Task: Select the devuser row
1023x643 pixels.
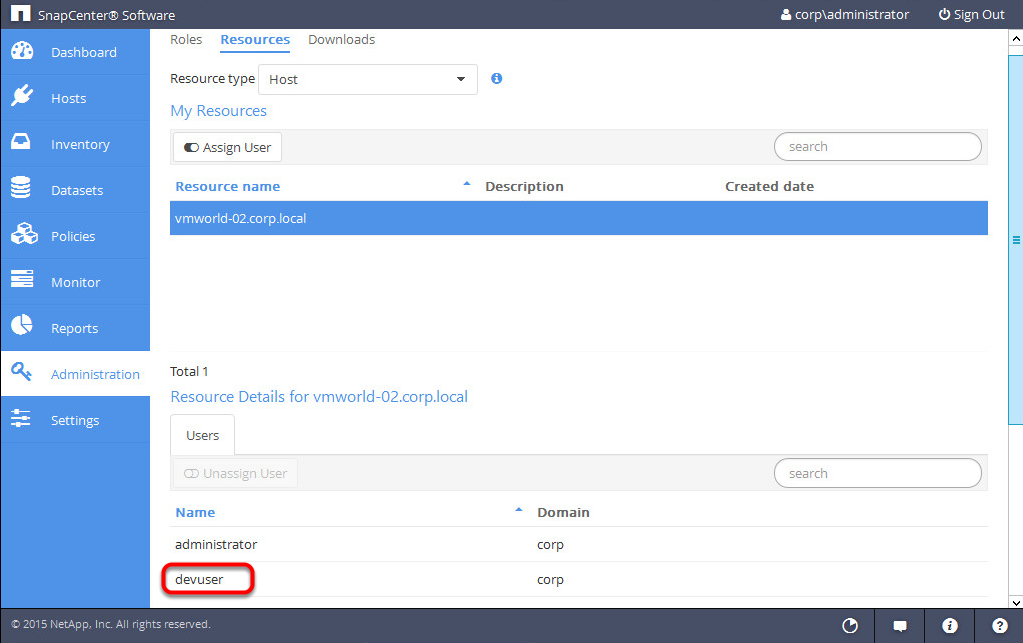Action: click(x=579, y=579)
